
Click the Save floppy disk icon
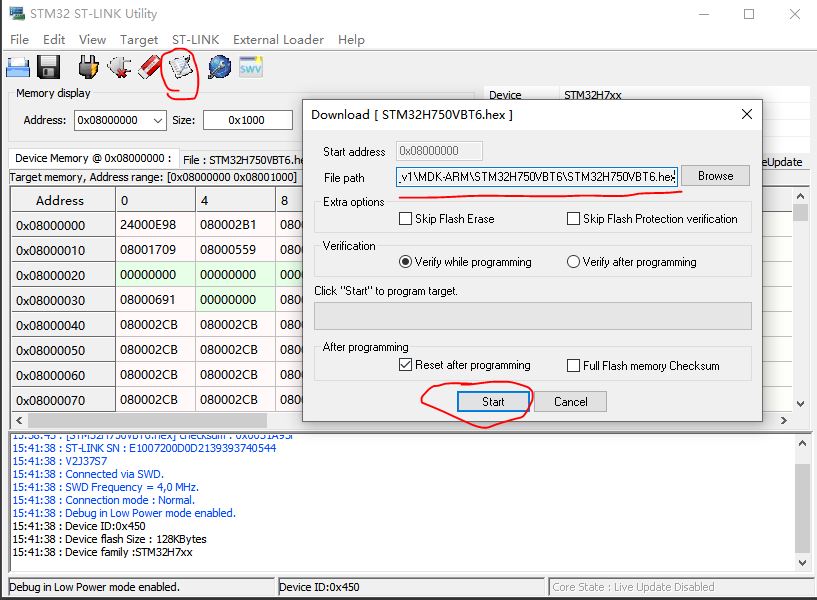click(48, 68)
